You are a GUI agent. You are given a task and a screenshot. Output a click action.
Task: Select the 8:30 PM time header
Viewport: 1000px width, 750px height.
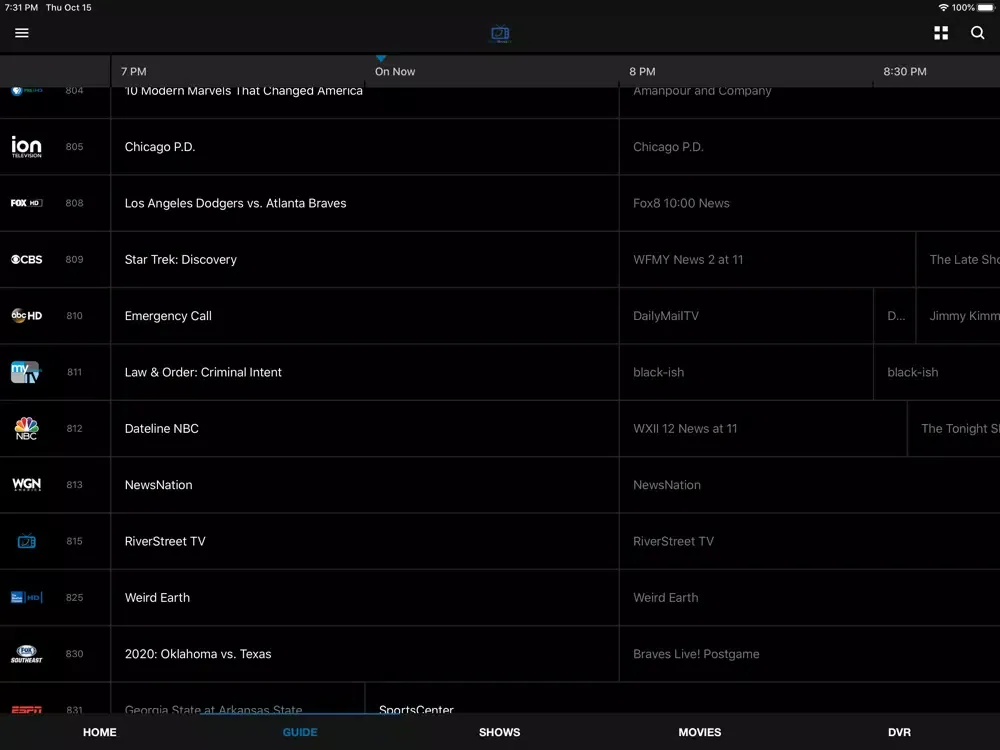coord(904,71)
